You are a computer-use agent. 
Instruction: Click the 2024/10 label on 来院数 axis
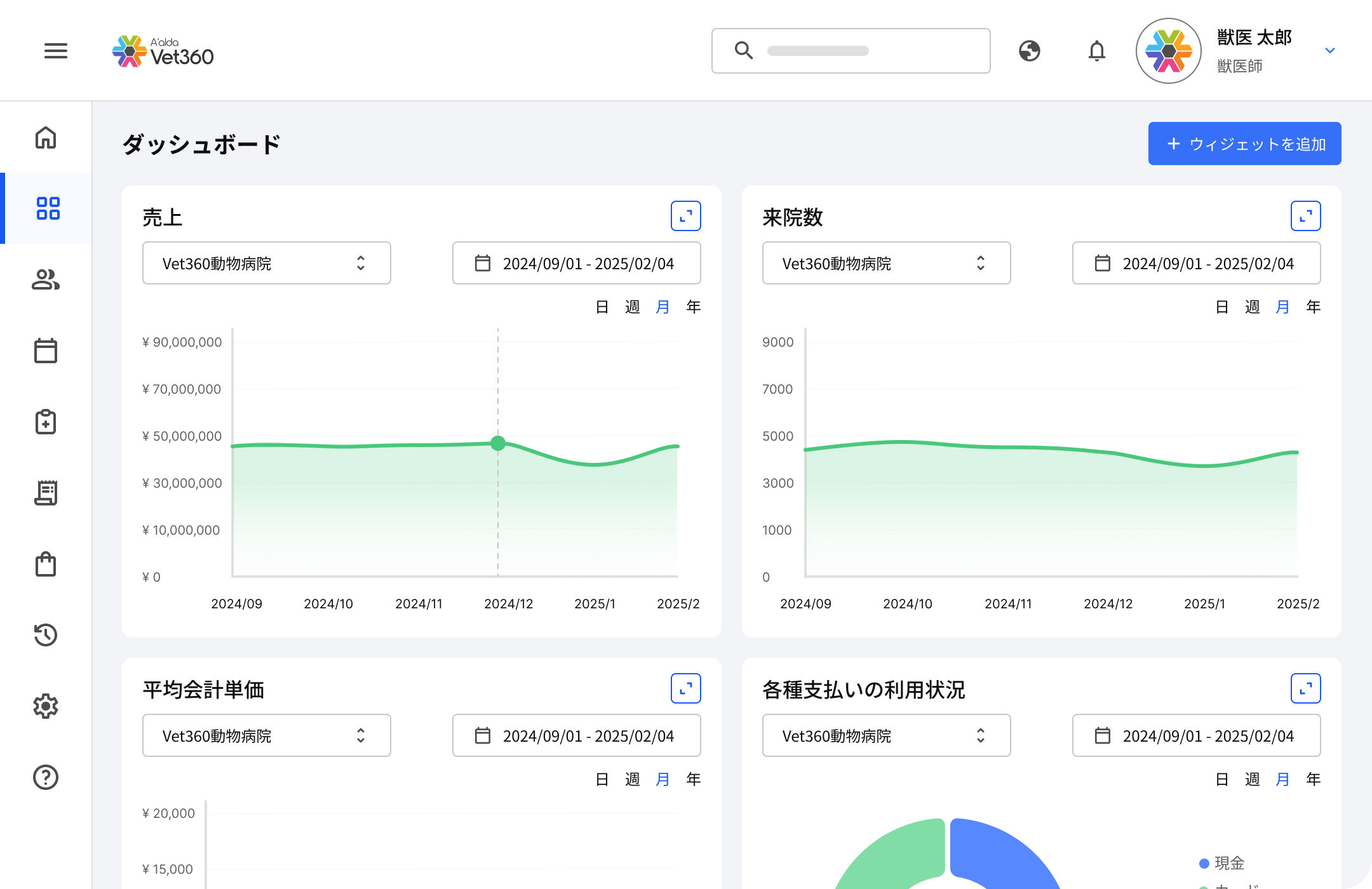tap(908, 604)
